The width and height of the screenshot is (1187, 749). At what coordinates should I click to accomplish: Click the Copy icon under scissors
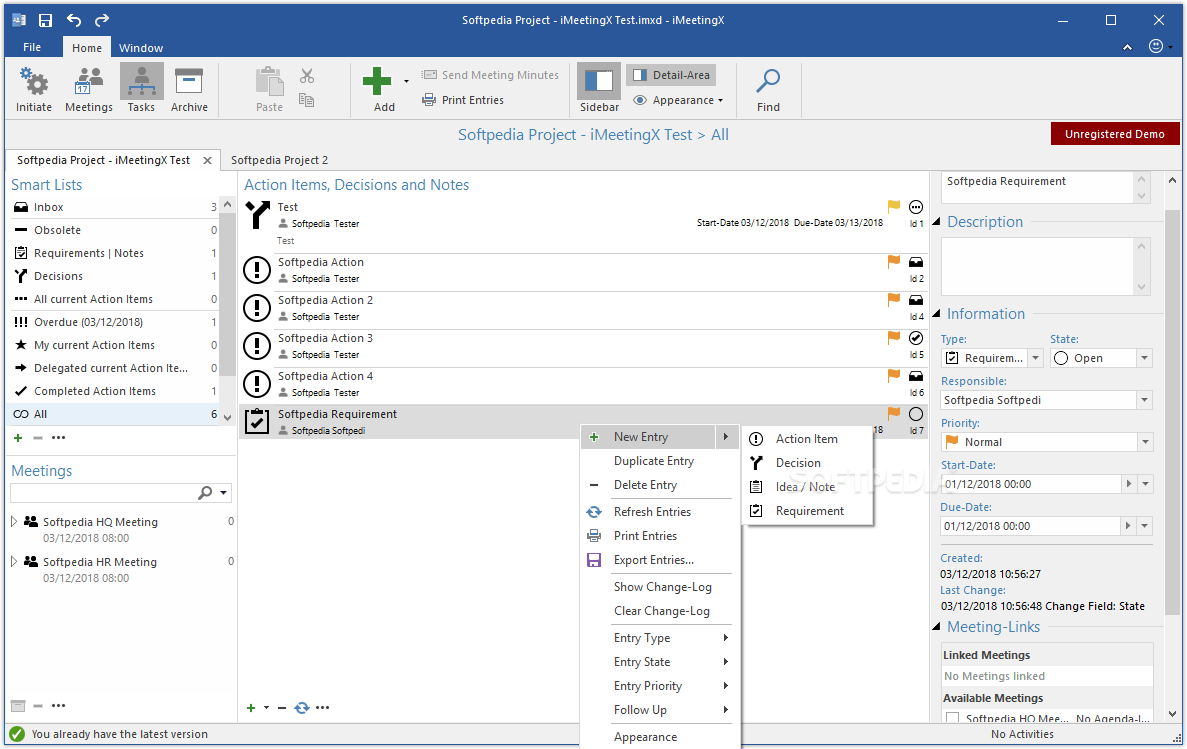pos(307,100)
